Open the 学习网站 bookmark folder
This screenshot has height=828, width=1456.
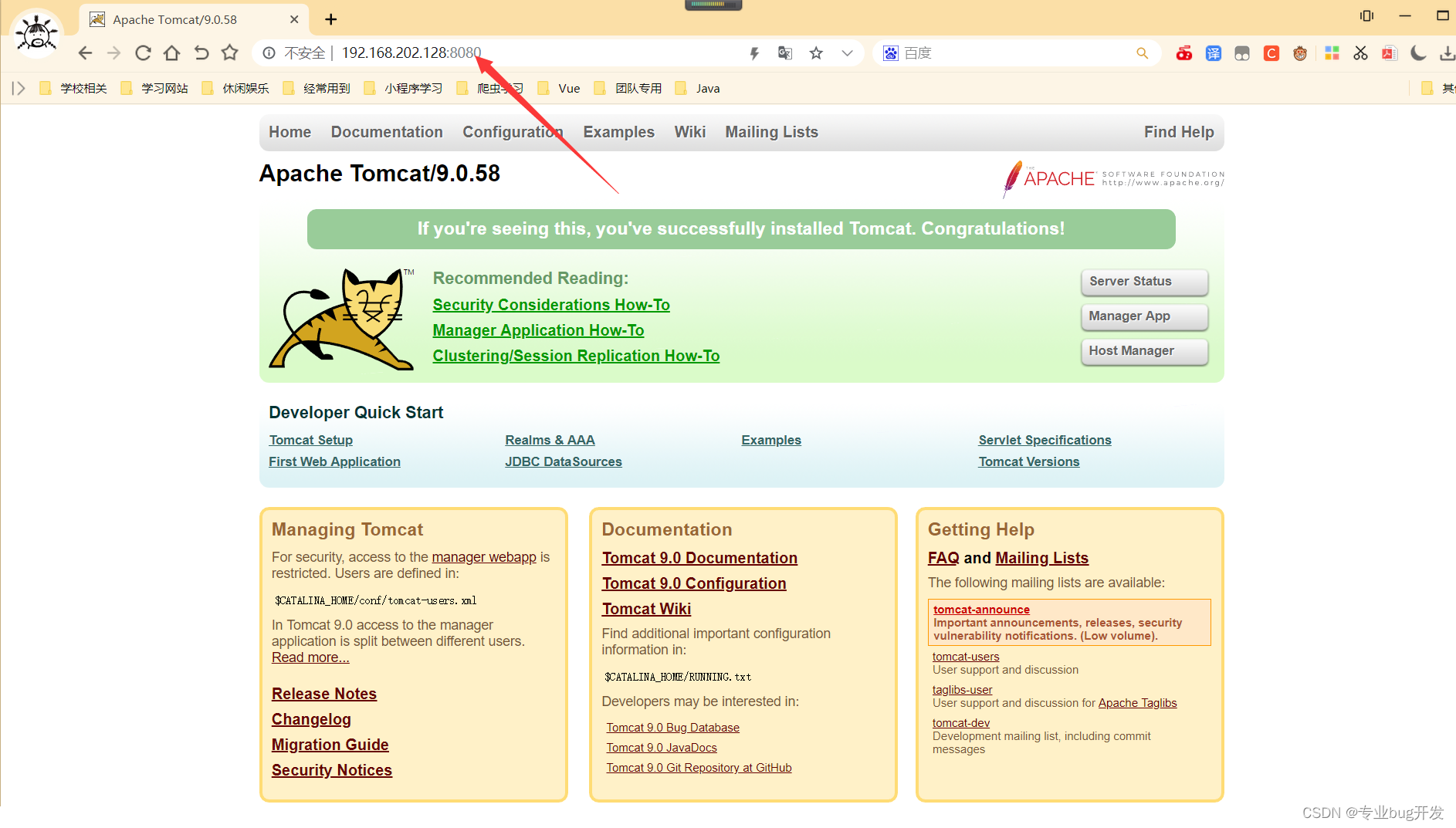(x=154, y=88)
